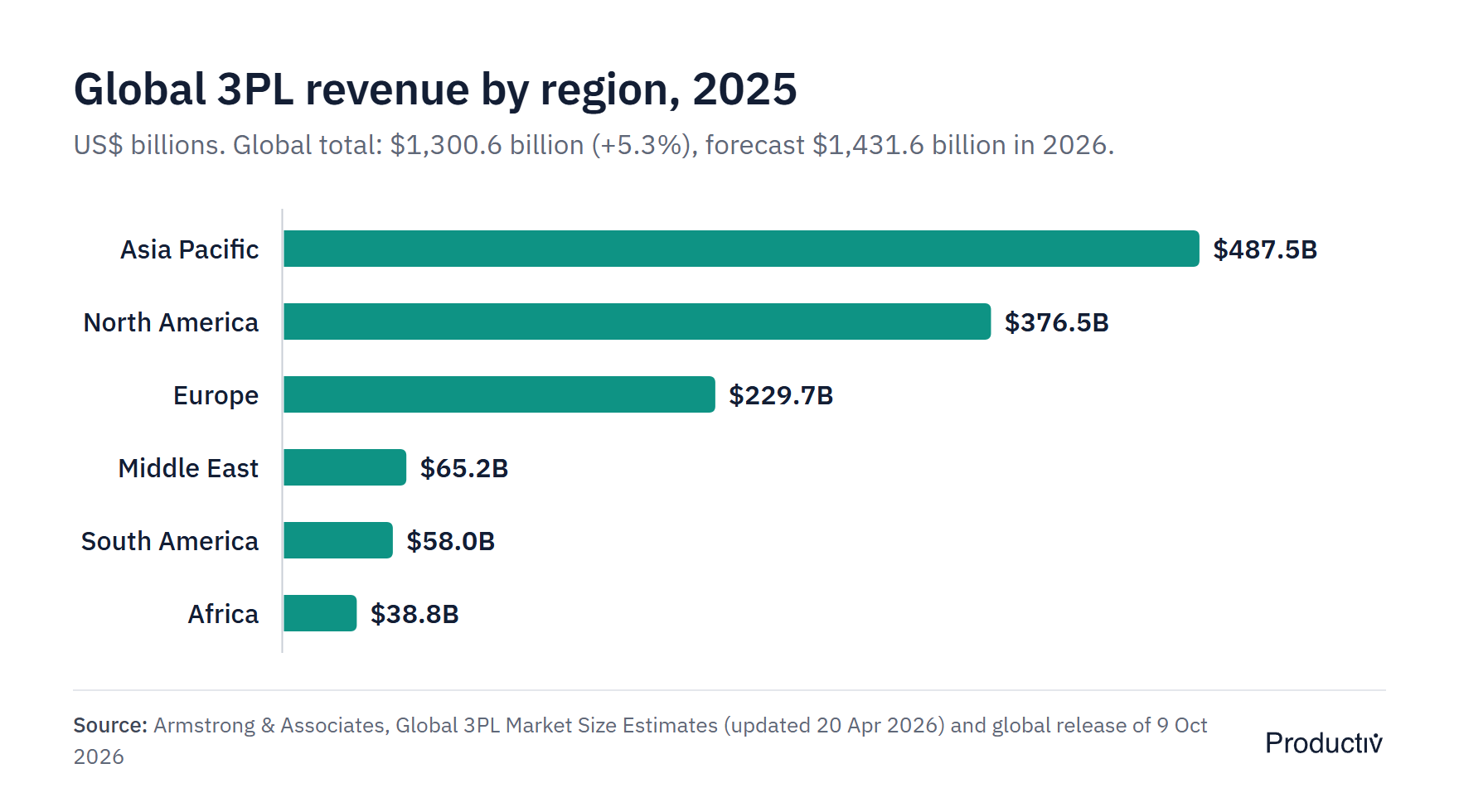Select the $376.5B value label
This screenshot has height=812, width=1459.
point(1057,322)
